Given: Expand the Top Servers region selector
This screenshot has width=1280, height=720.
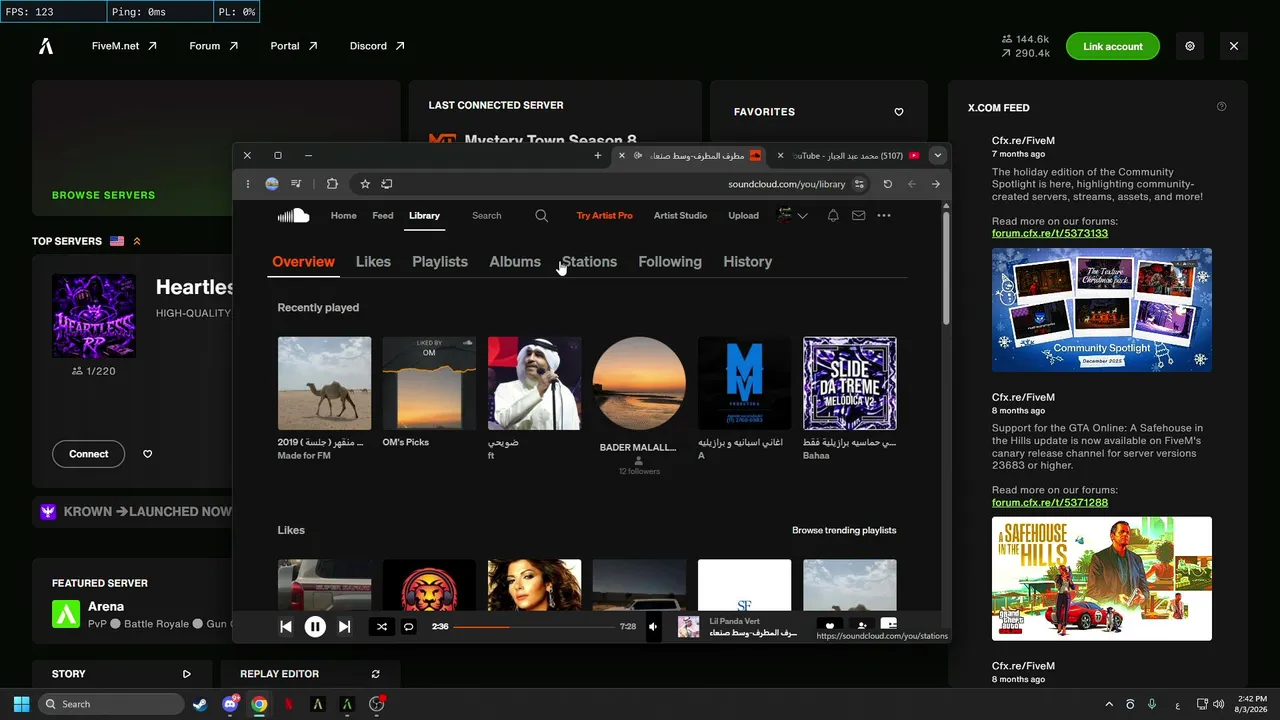Looking at the screenshot, I should pos(137,241).
